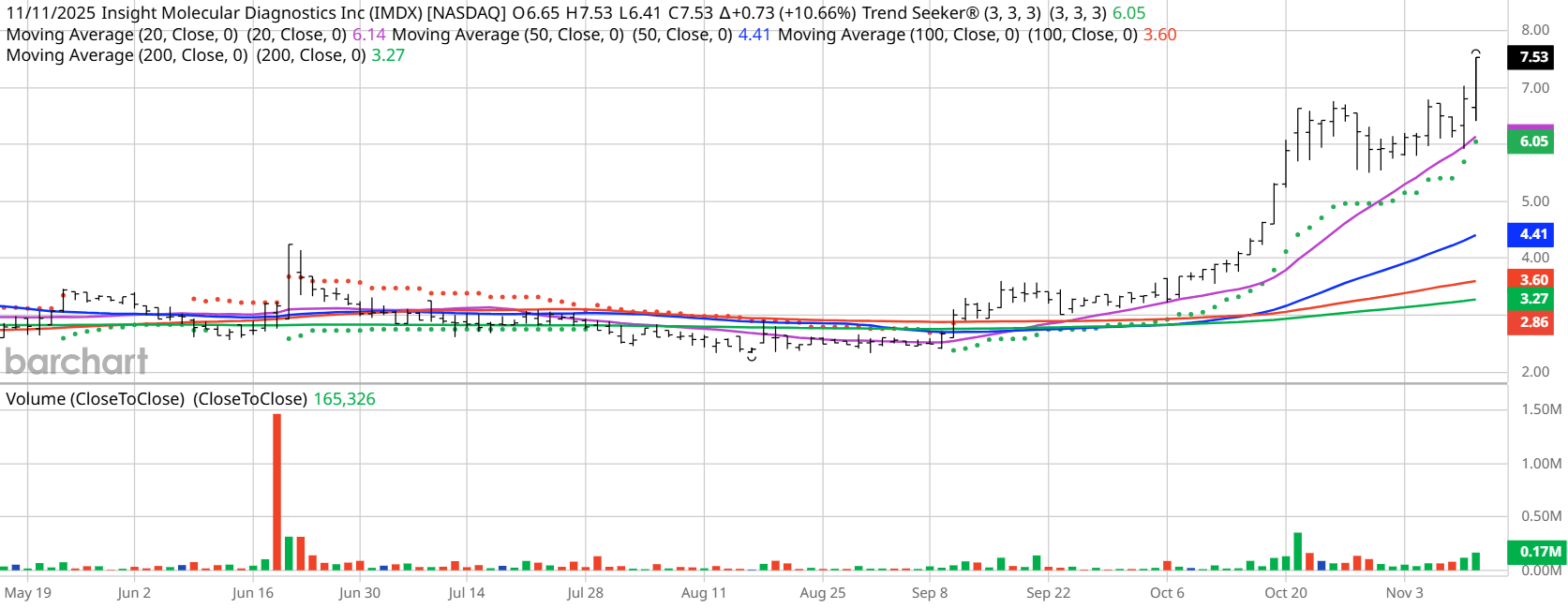Click the tallest green October volume bar
Image resolution: width=1568 pixels, height=608 pixels.
1298,552
